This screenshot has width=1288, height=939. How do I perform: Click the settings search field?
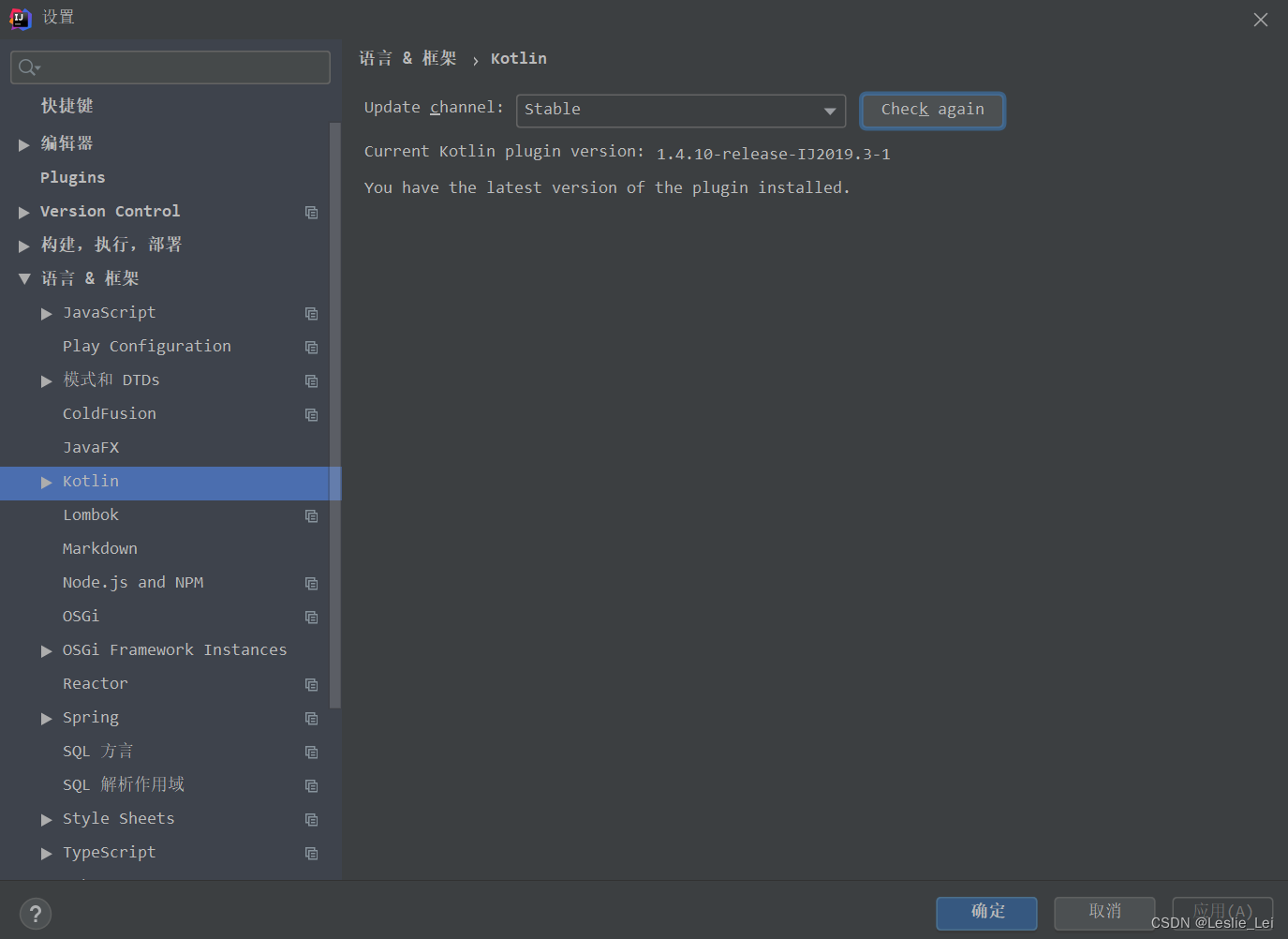point(170,67)
